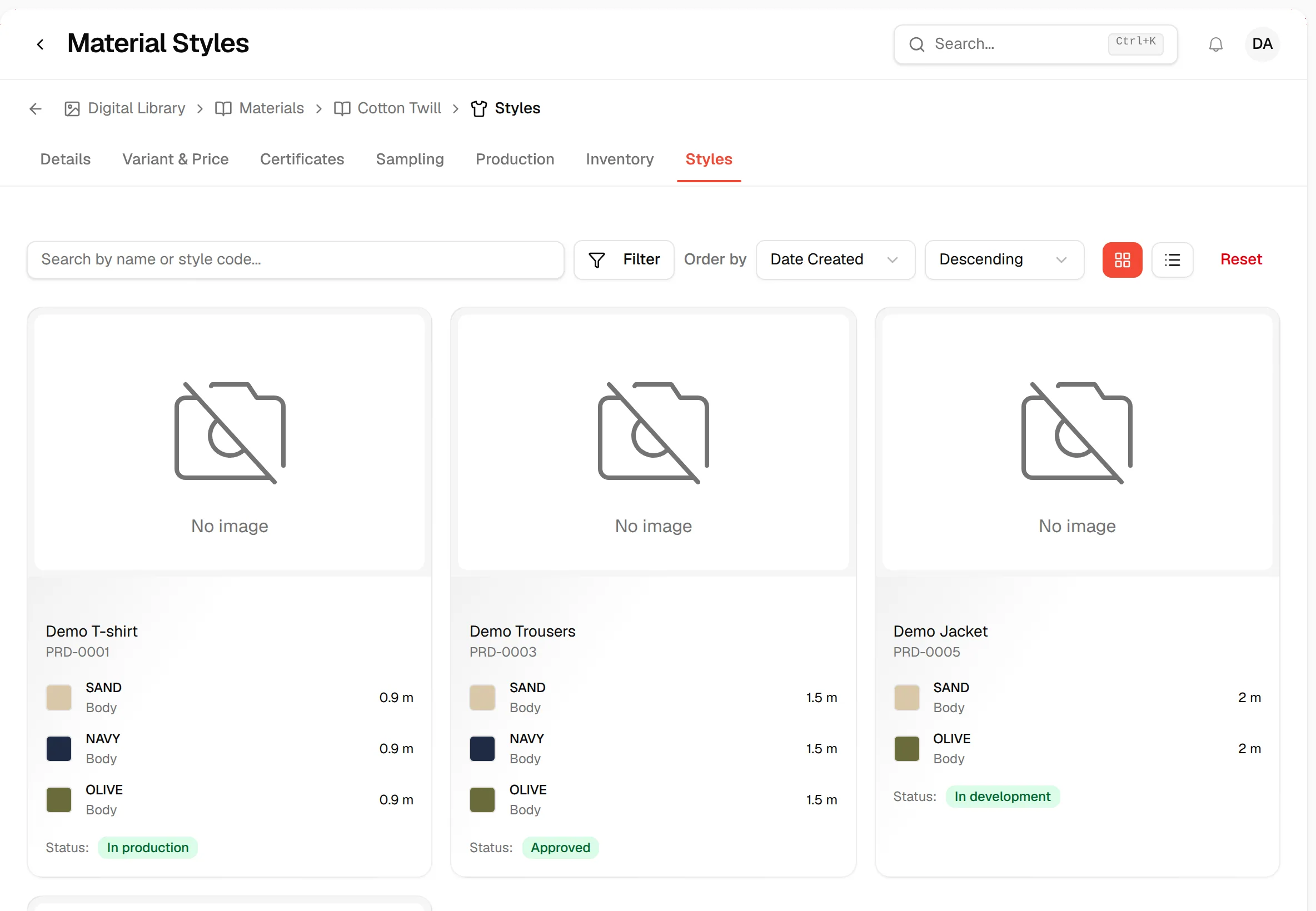Open the Demo Jacket no-image thumbnail

point(1077,442)
